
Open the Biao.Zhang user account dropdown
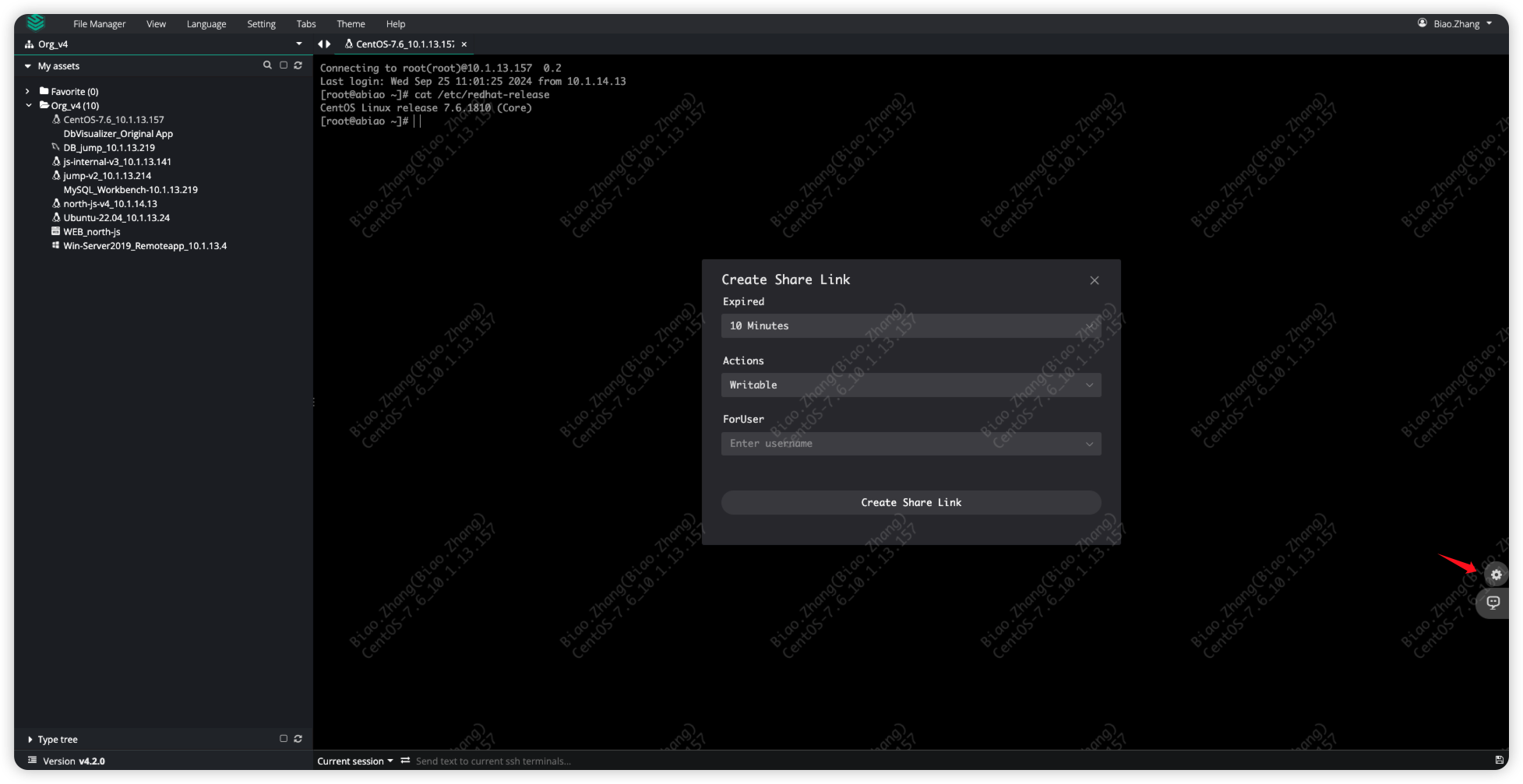1455,23
